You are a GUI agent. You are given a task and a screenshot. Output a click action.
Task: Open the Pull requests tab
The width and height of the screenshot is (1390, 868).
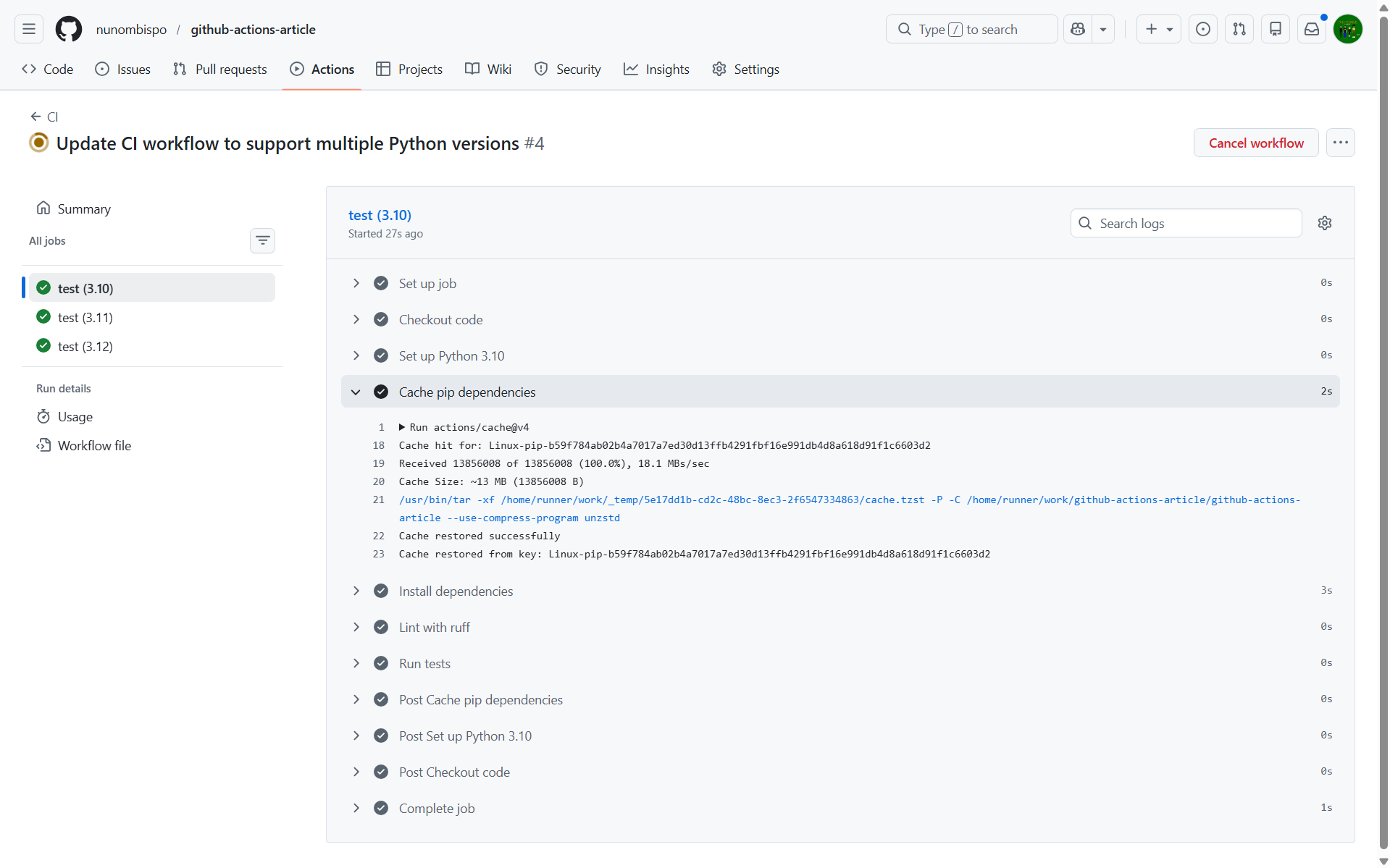click(x=220, y=69)
